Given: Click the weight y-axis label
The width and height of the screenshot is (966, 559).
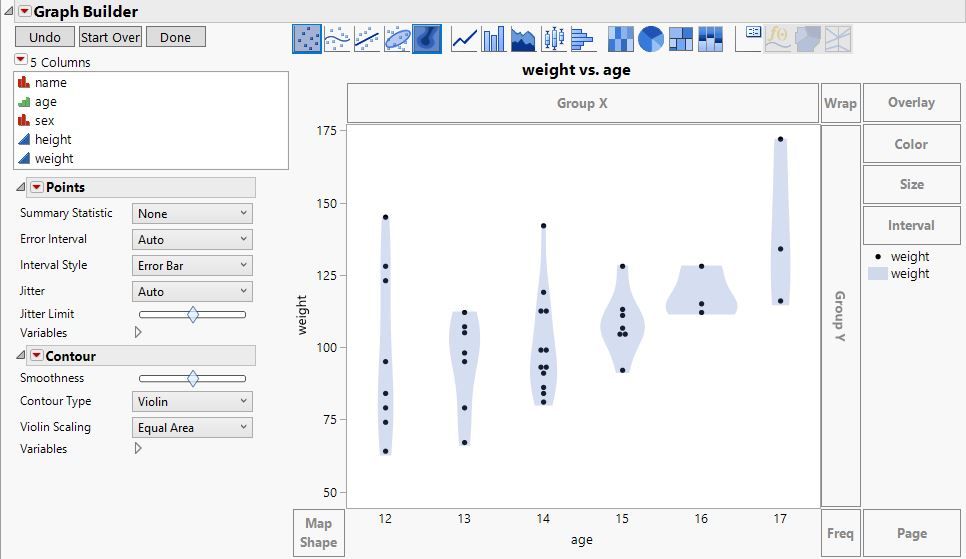Looking at the screenshot, I should click(x=302, y=315).
